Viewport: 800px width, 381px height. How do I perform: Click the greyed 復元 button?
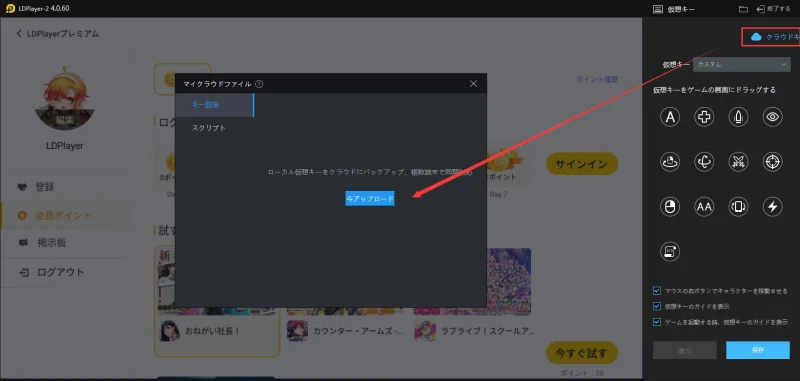pos(685,350)
